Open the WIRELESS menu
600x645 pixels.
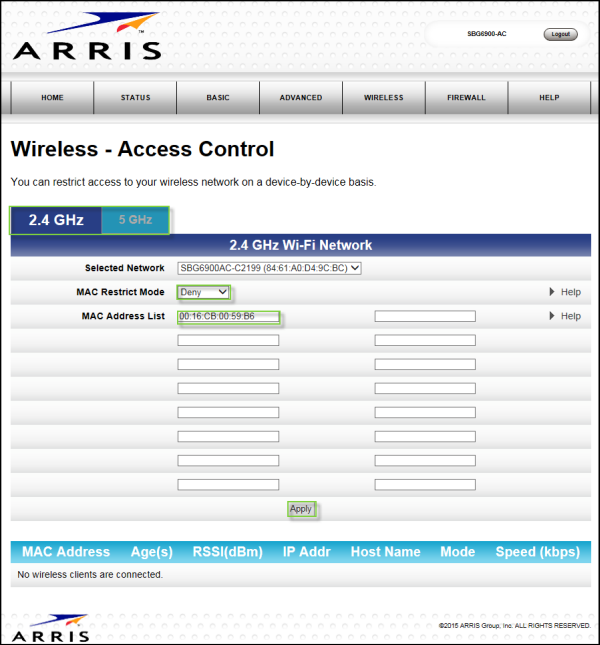[x=383, y=98]
